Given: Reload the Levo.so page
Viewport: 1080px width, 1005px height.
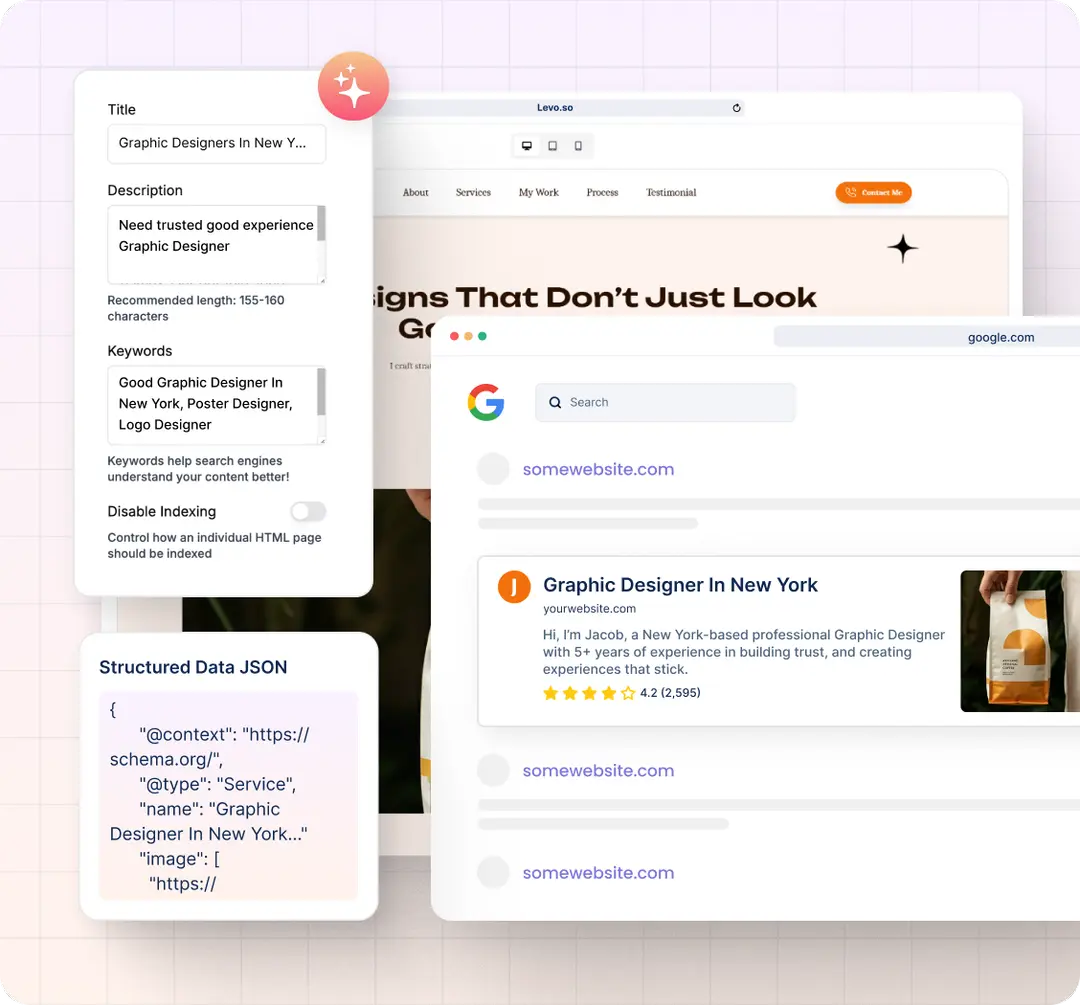Looking at the screenshot, I should pos(736,108).
